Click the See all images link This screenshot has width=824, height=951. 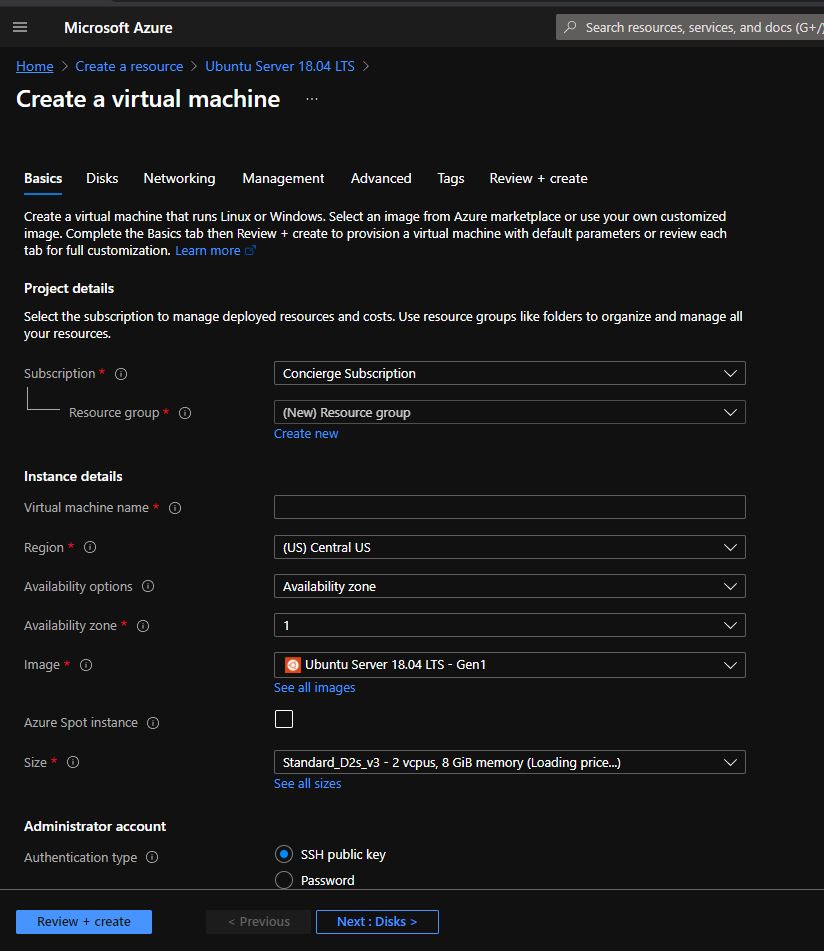click(x=314, y=688)
